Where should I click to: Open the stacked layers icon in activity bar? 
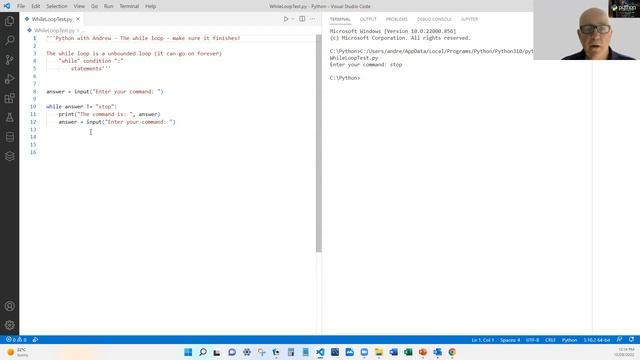click(x=9, y=156)
